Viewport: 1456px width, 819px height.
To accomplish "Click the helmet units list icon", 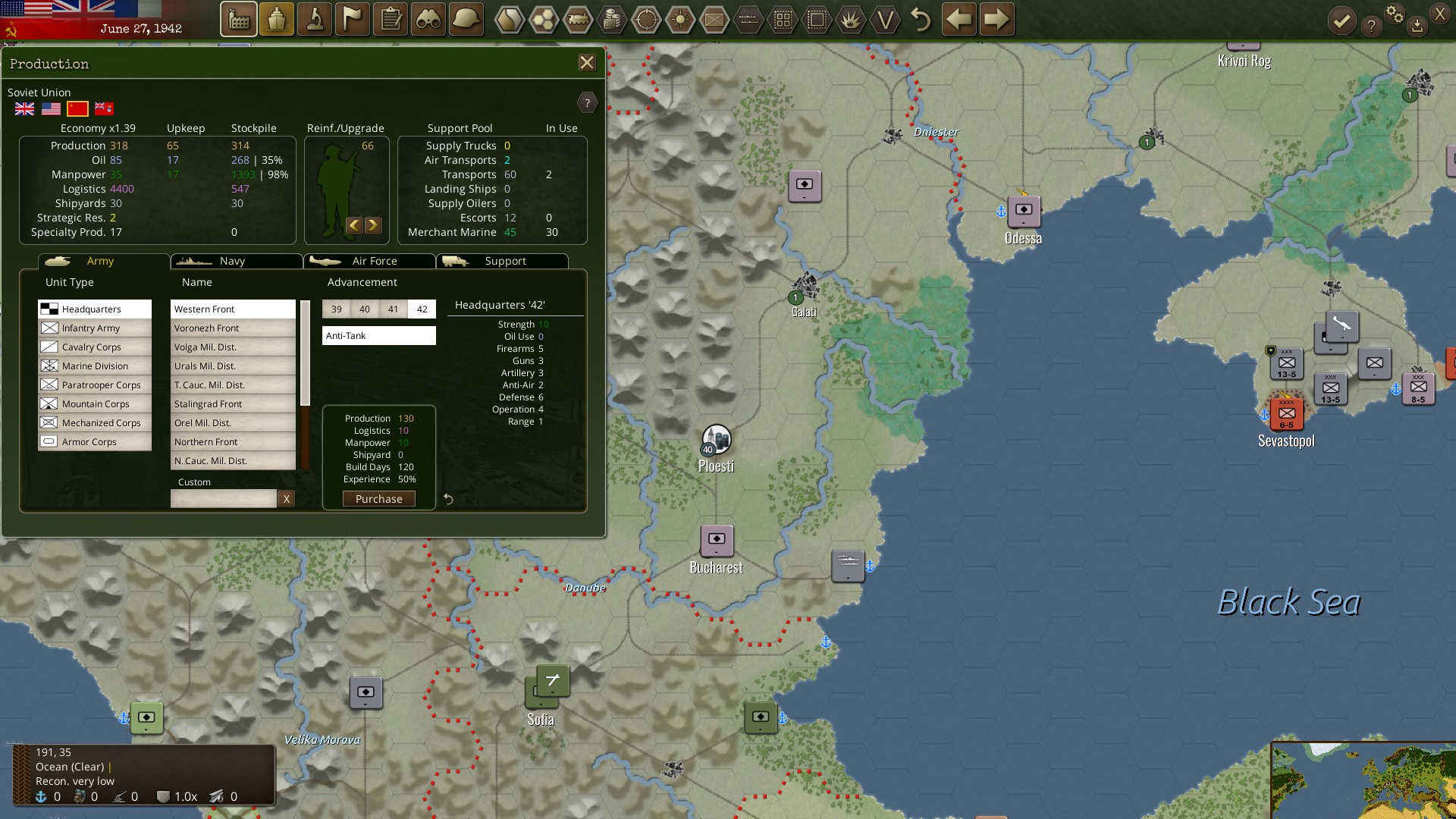I will coord(466,20).
